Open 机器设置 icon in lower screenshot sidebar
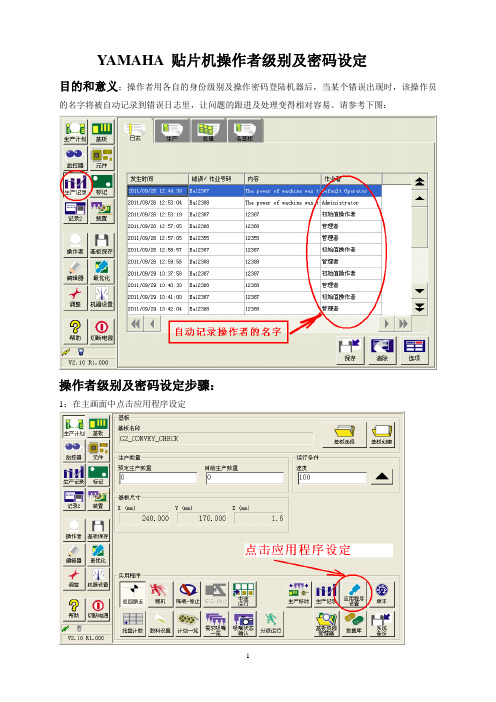The width and height of the screenshot is (496, 702). 98,578
